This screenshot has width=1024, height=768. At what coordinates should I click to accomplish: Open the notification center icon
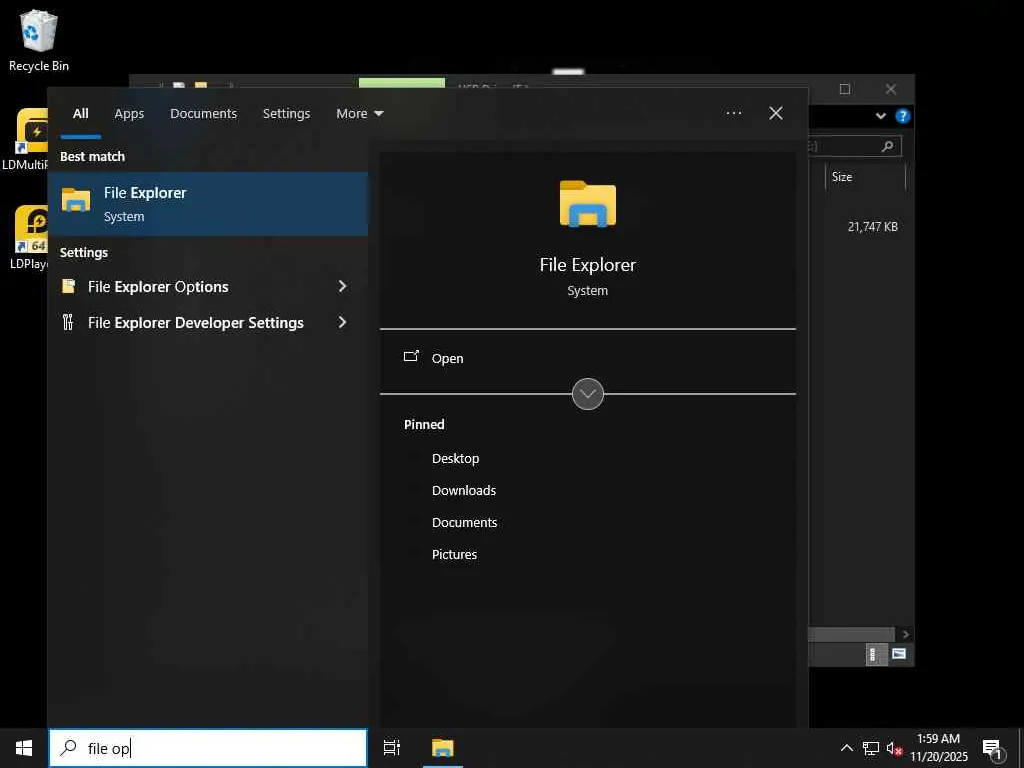coord(992,749)
